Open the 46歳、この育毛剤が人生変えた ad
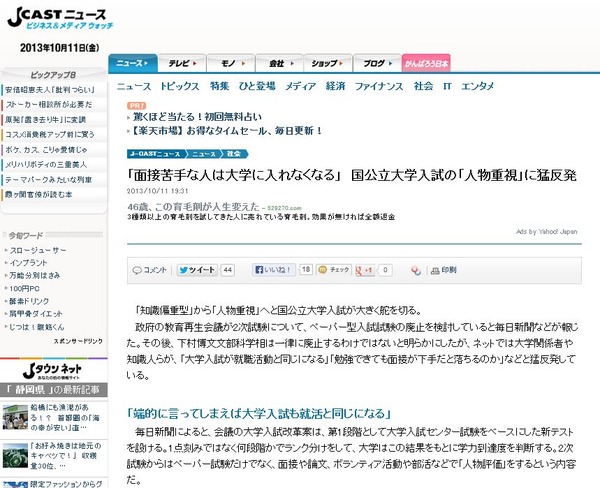 click(193, 207)
